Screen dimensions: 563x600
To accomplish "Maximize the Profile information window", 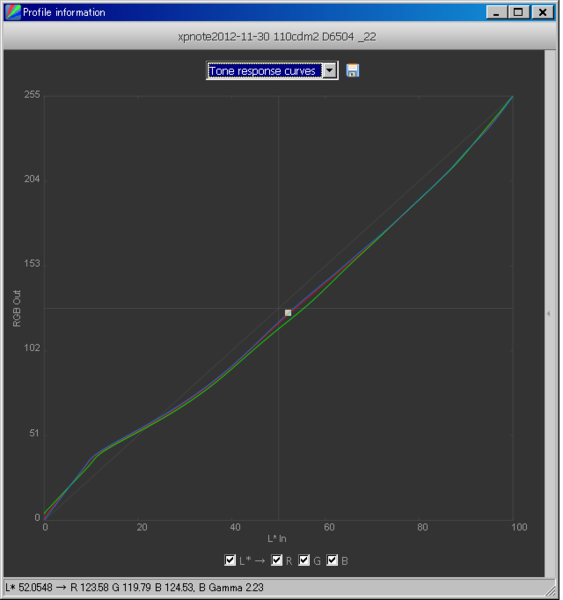I will click(x=520, y=12).
